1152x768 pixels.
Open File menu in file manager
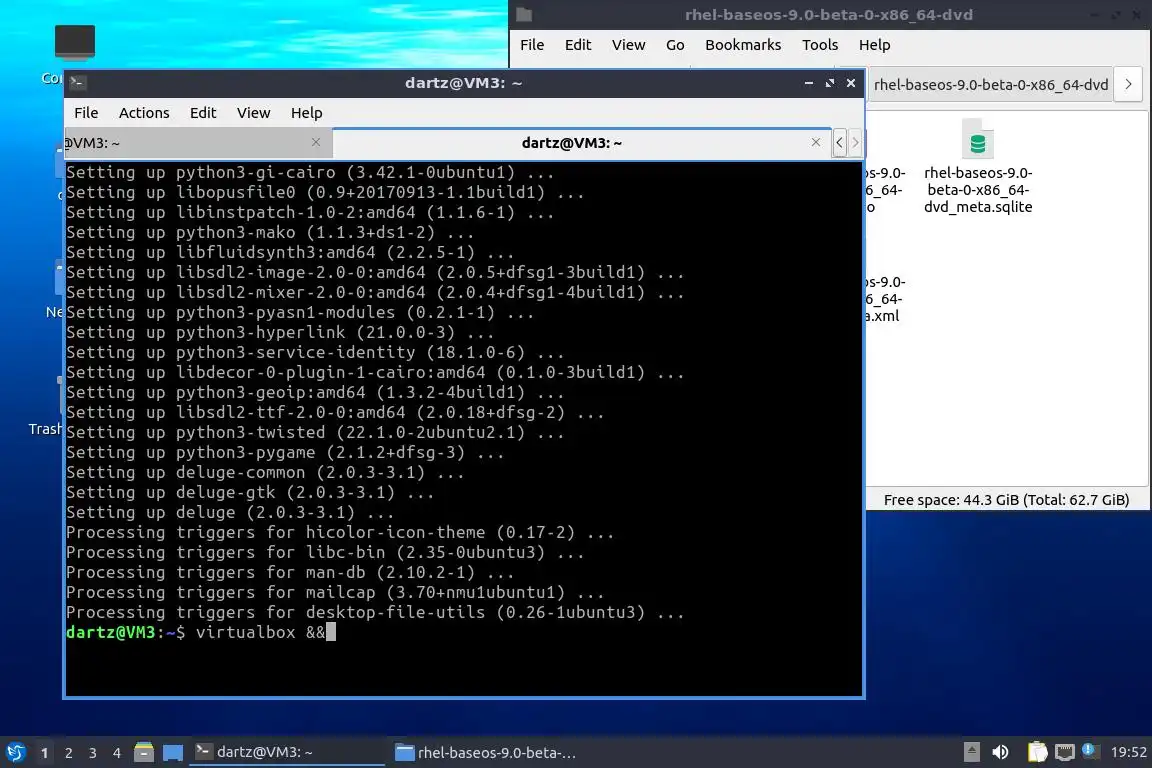(x=532, y=45)
